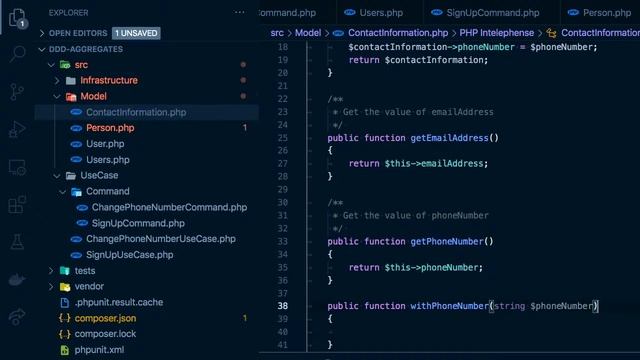
Task: Expand the tests folder chevron
Action: pyautogui.click(x=51, y=271)
